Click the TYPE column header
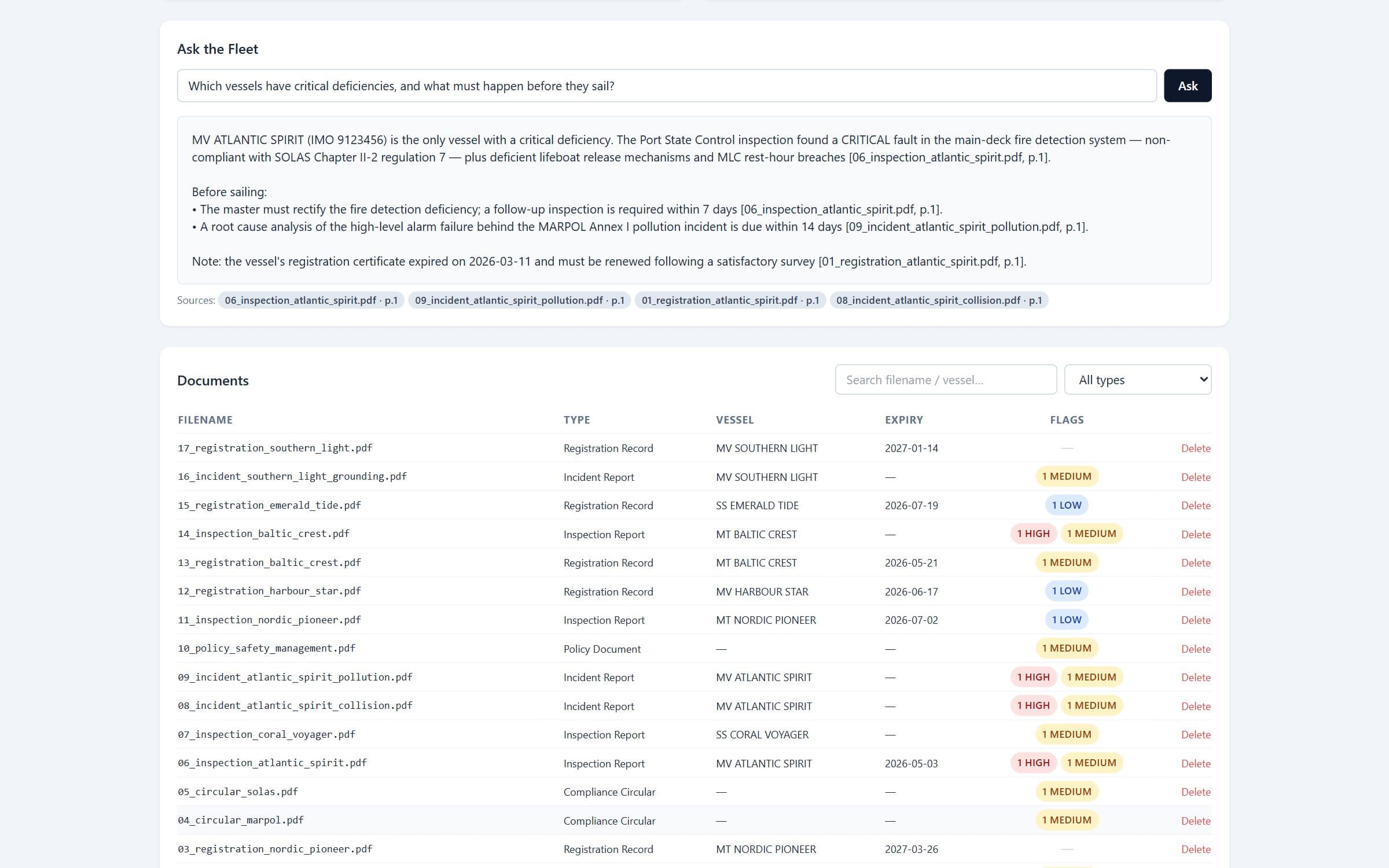1389x868 pixels. [x=576, y=420]
